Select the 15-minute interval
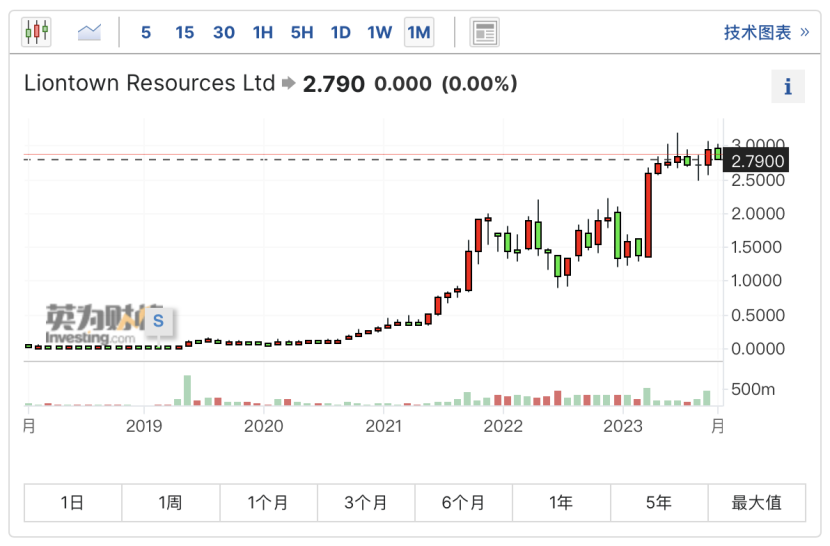This screenshot has width=830, height=546. click(x=184, y=32)
